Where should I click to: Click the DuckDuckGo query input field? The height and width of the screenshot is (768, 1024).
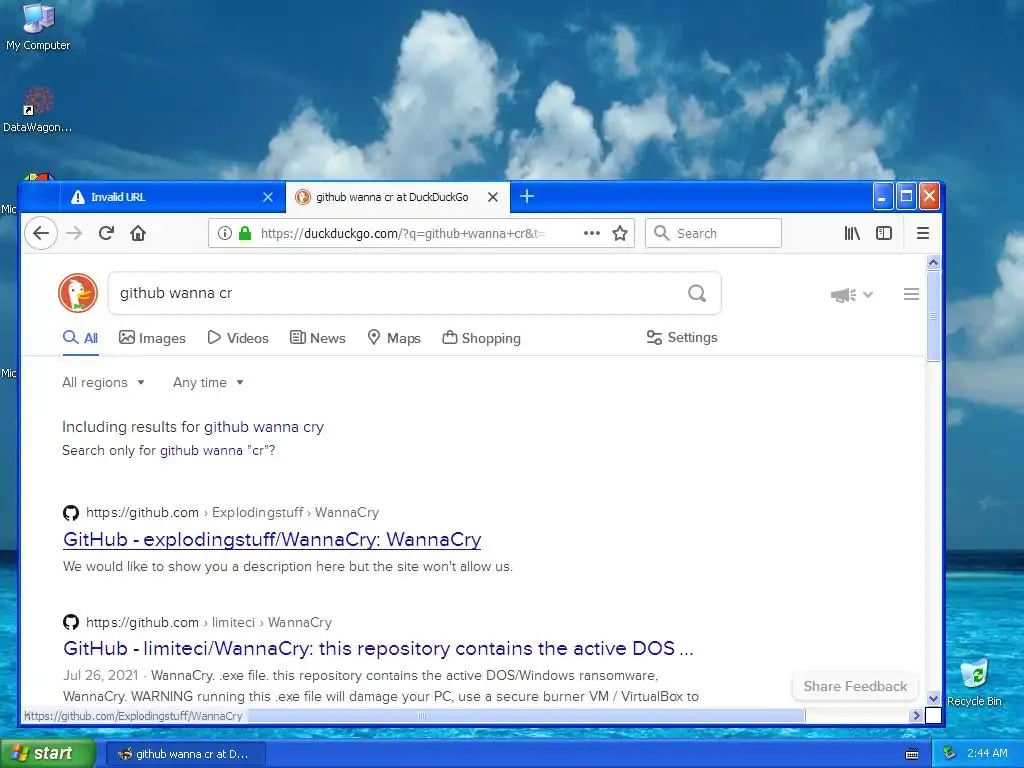pos(398,293)
